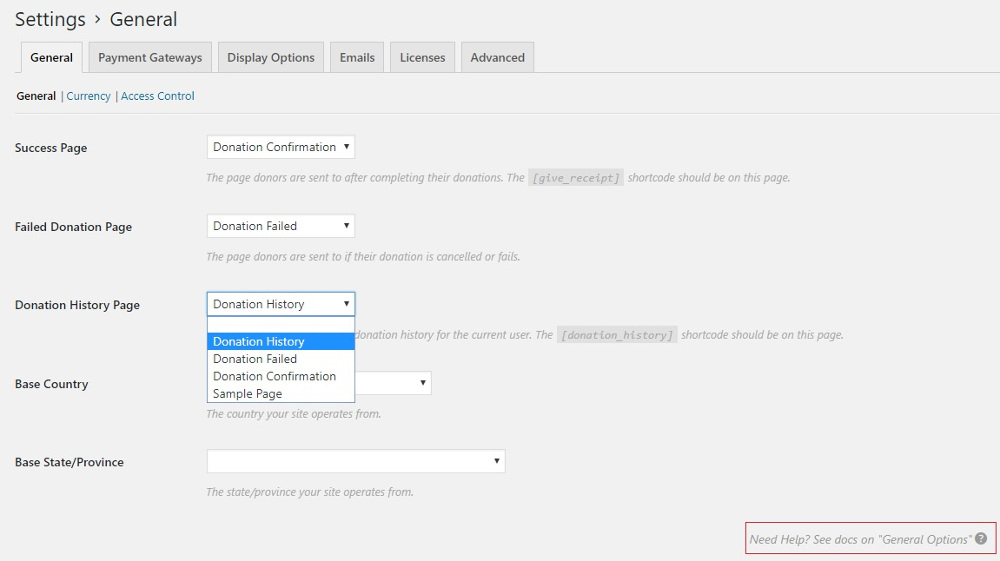Open docs link for General Options
Screen dimensions: 1000x561
click(x=860, y=539)
